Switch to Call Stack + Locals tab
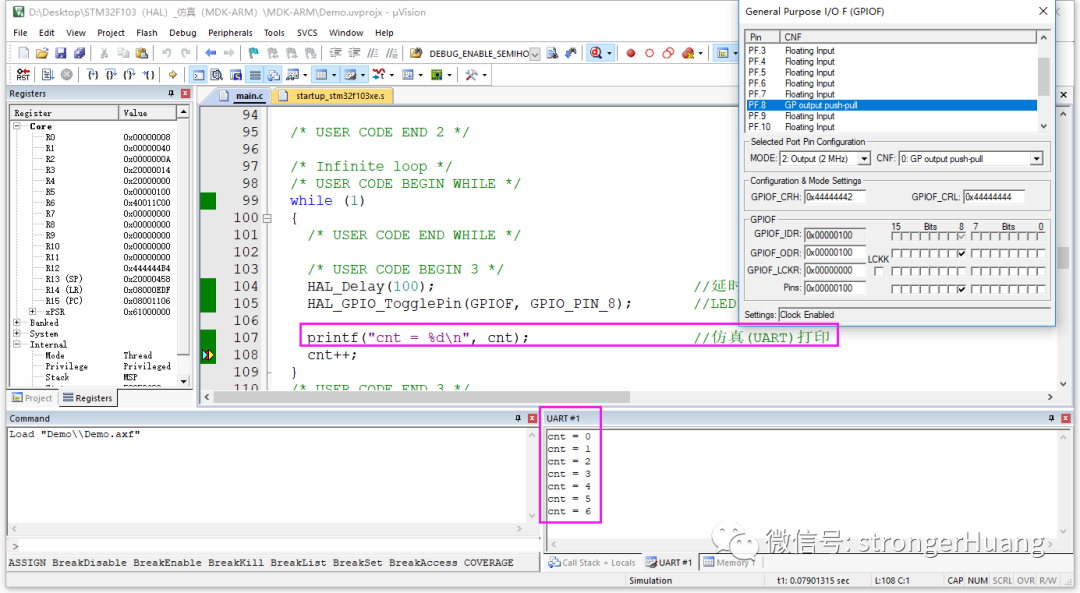 592,563
